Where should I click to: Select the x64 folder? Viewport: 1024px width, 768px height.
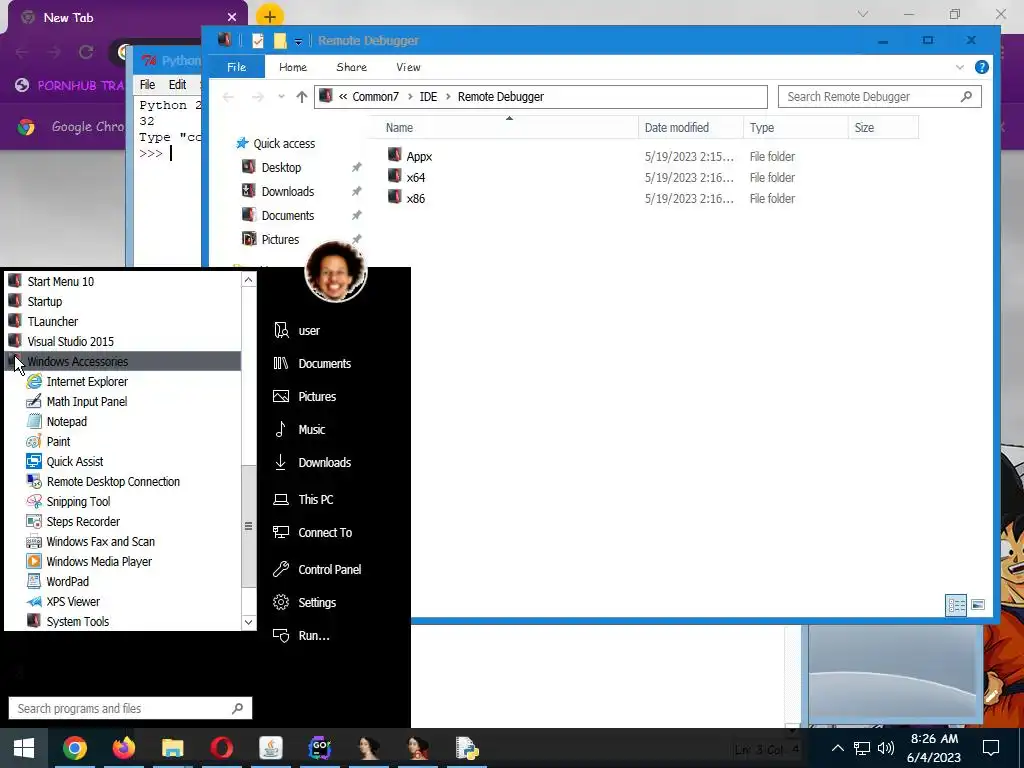coord(415,178)
